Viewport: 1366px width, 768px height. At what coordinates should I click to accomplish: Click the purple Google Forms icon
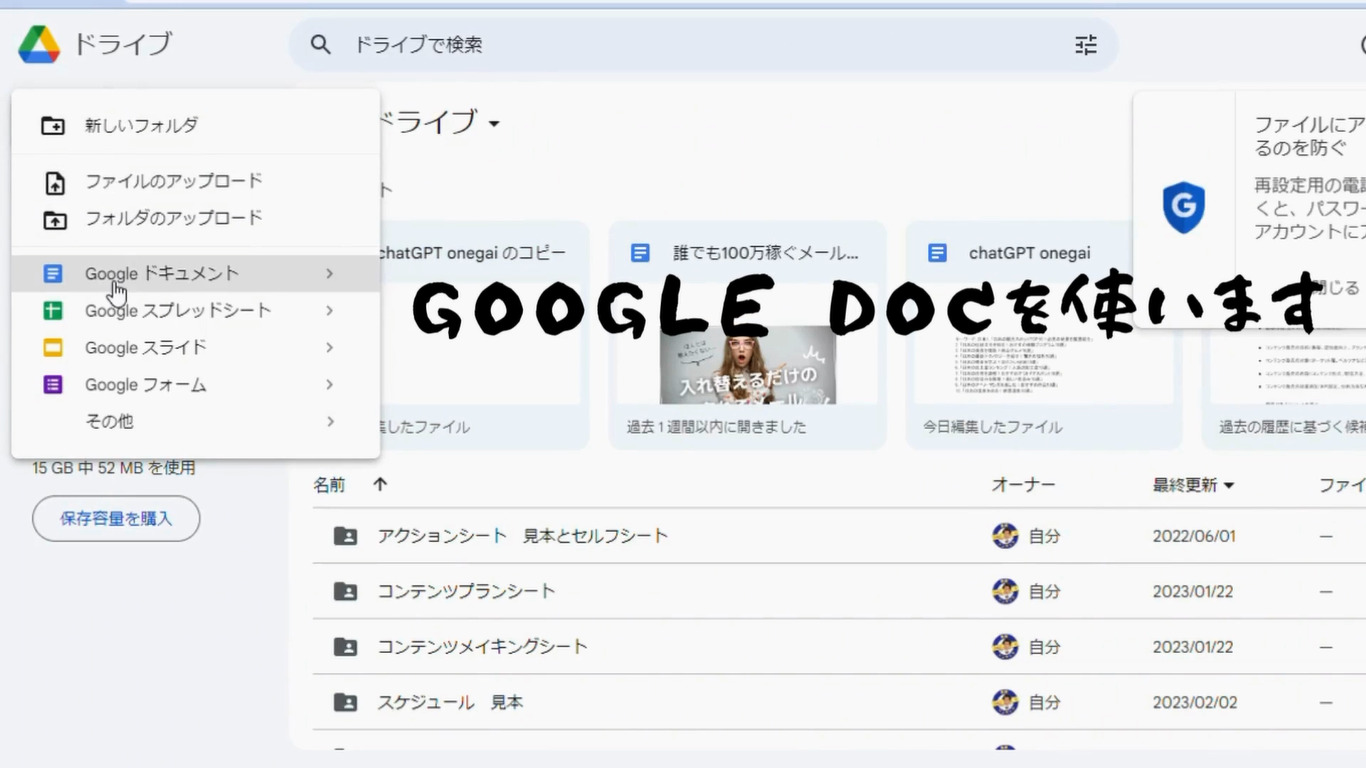click(x=53, y=385)
